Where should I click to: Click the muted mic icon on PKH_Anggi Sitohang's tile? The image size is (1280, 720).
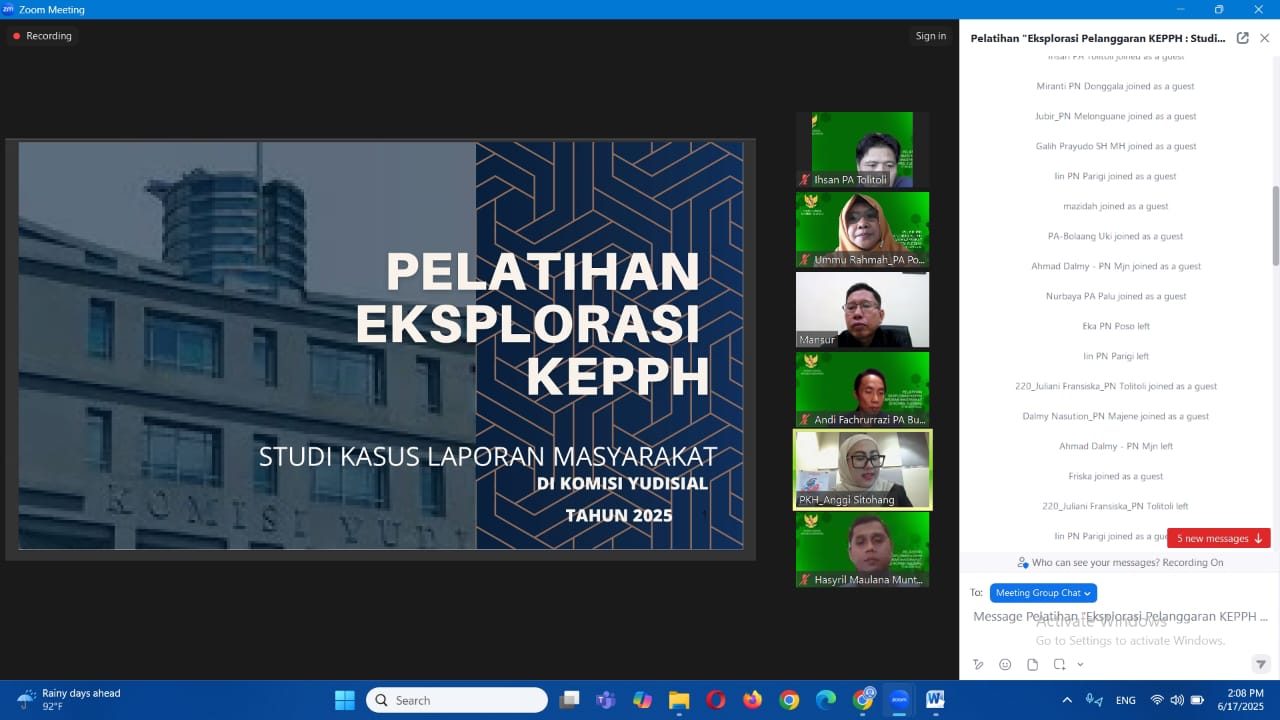[803, 500]
